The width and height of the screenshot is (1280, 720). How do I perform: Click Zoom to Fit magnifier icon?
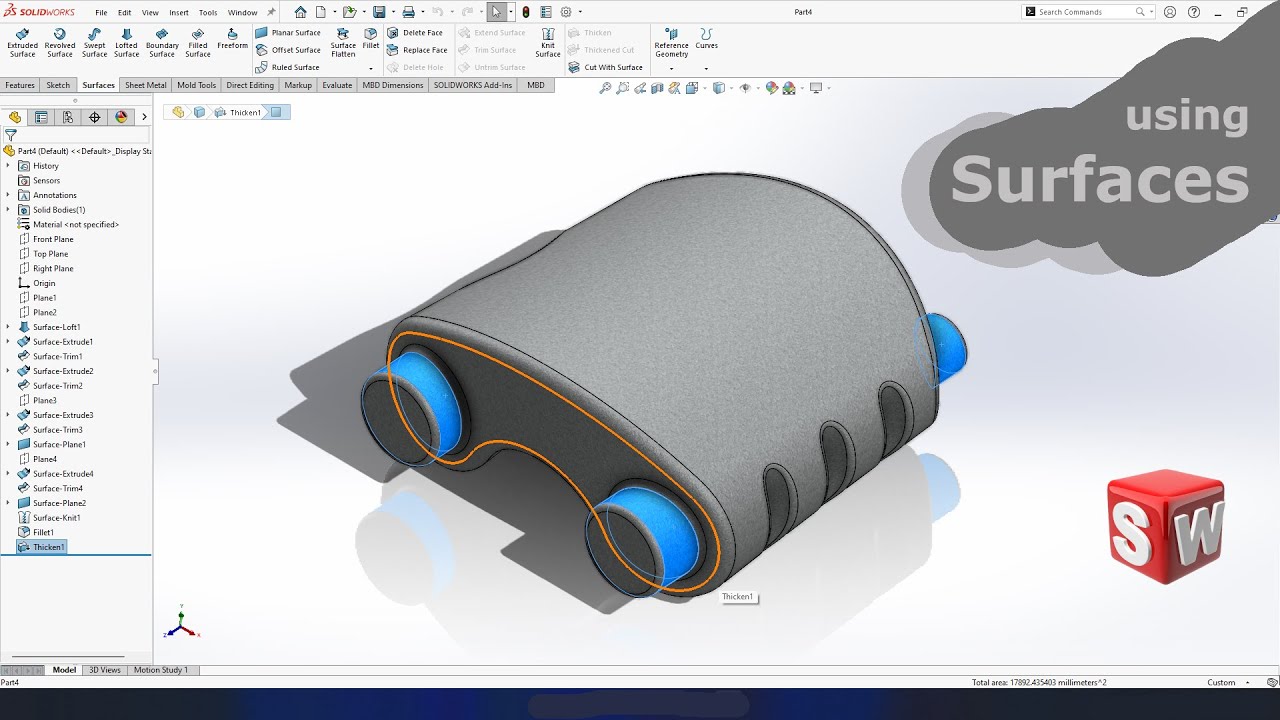605,88
